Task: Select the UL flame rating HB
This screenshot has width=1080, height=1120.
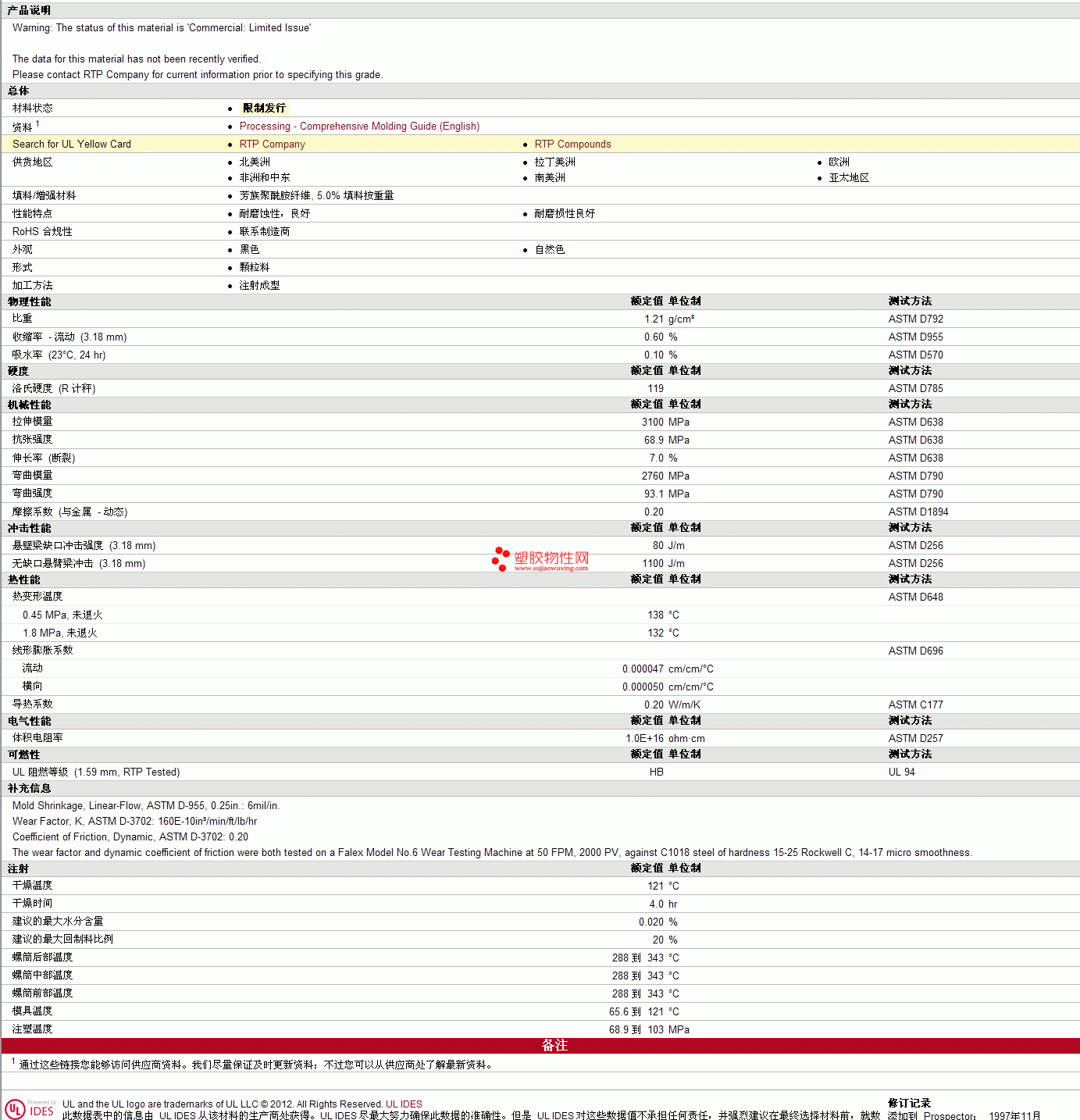Action: pos(657,772)
